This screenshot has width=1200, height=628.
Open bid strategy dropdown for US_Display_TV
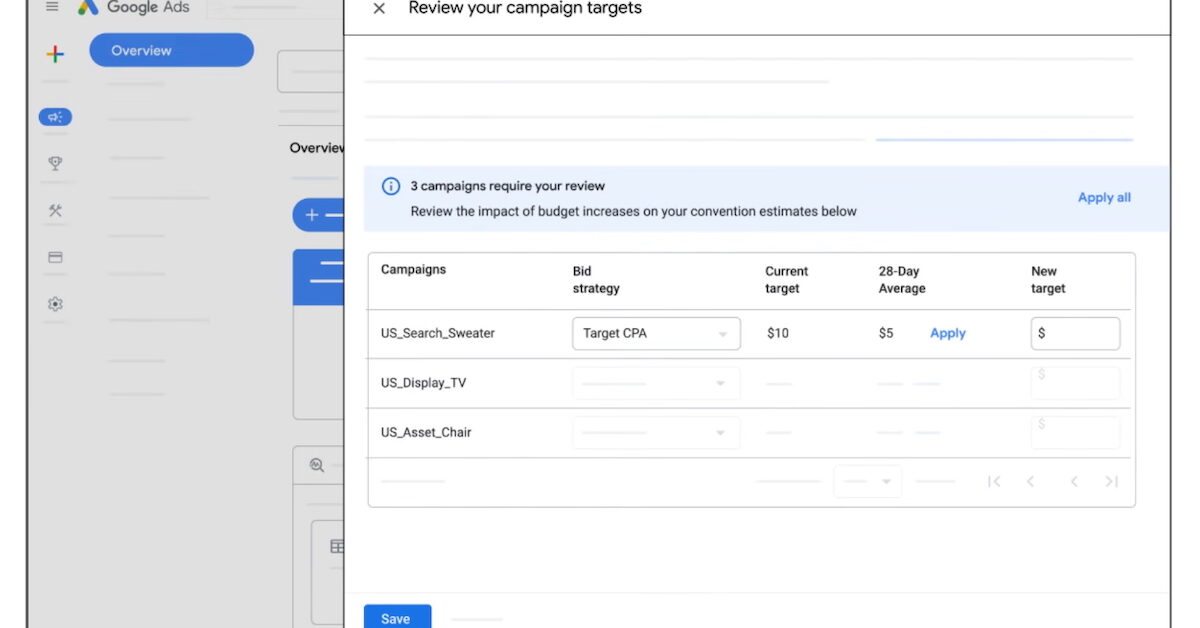click(x=656, y=383)
